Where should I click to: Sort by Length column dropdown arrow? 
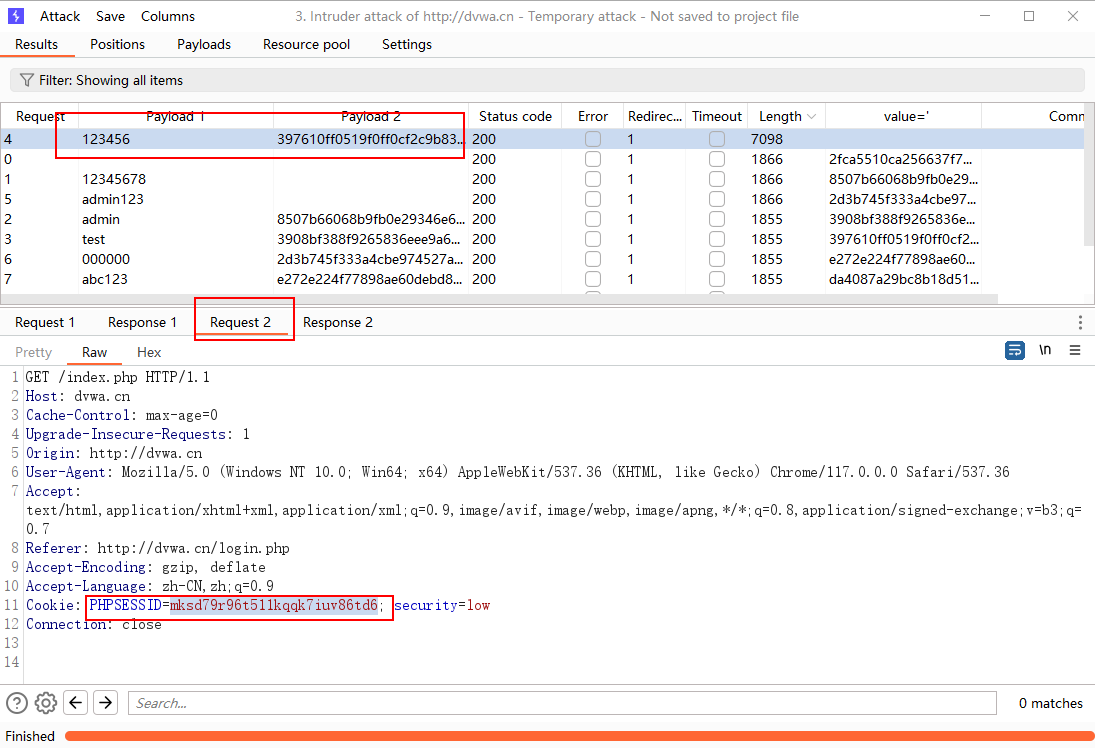pyautogui.click(x=811, y=117)
